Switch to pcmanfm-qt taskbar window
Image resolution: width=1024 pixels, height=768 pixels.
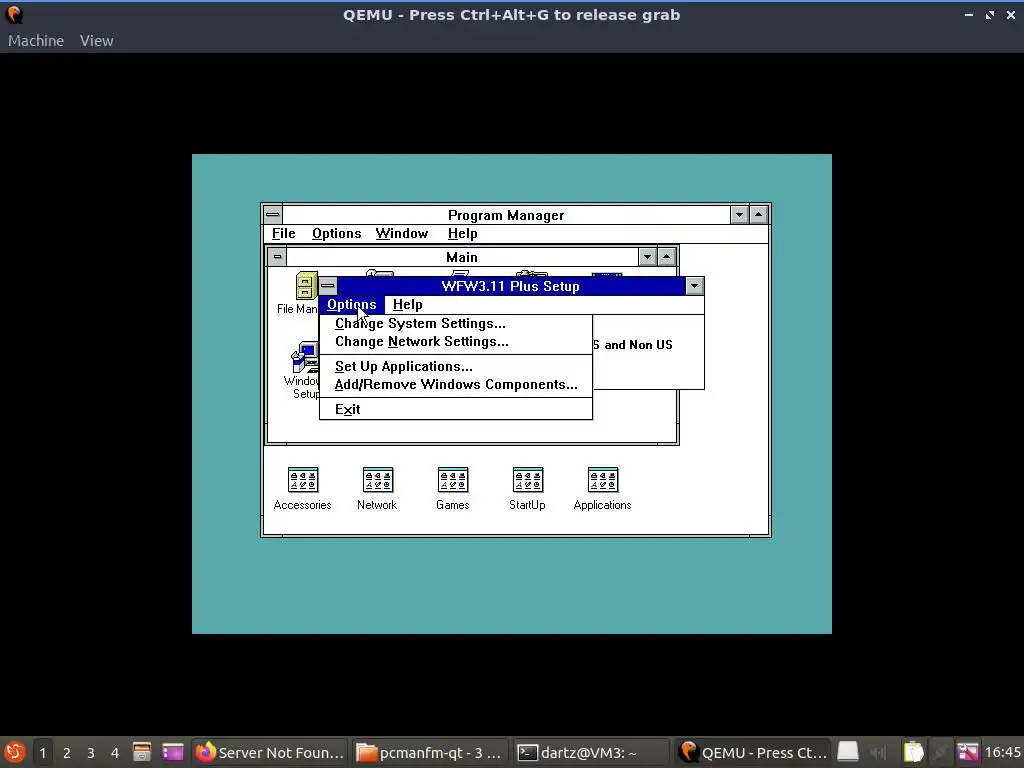(x=430, y=752)
